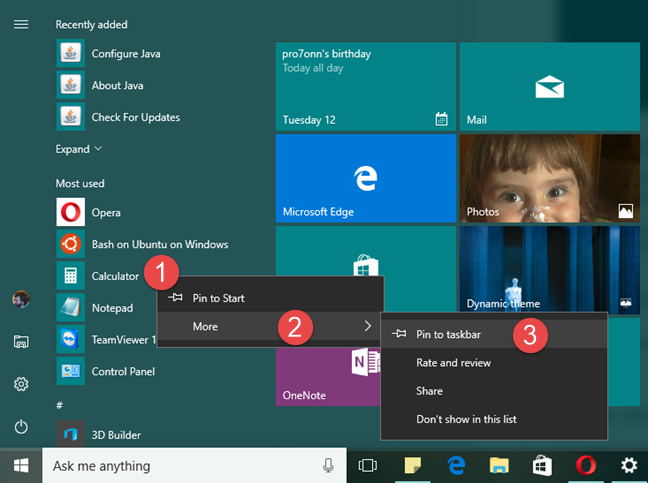Image resolution: width=648 pixels, height=483 pixels.
Task: Click the Control Panel label
Action: click(123, 371)
